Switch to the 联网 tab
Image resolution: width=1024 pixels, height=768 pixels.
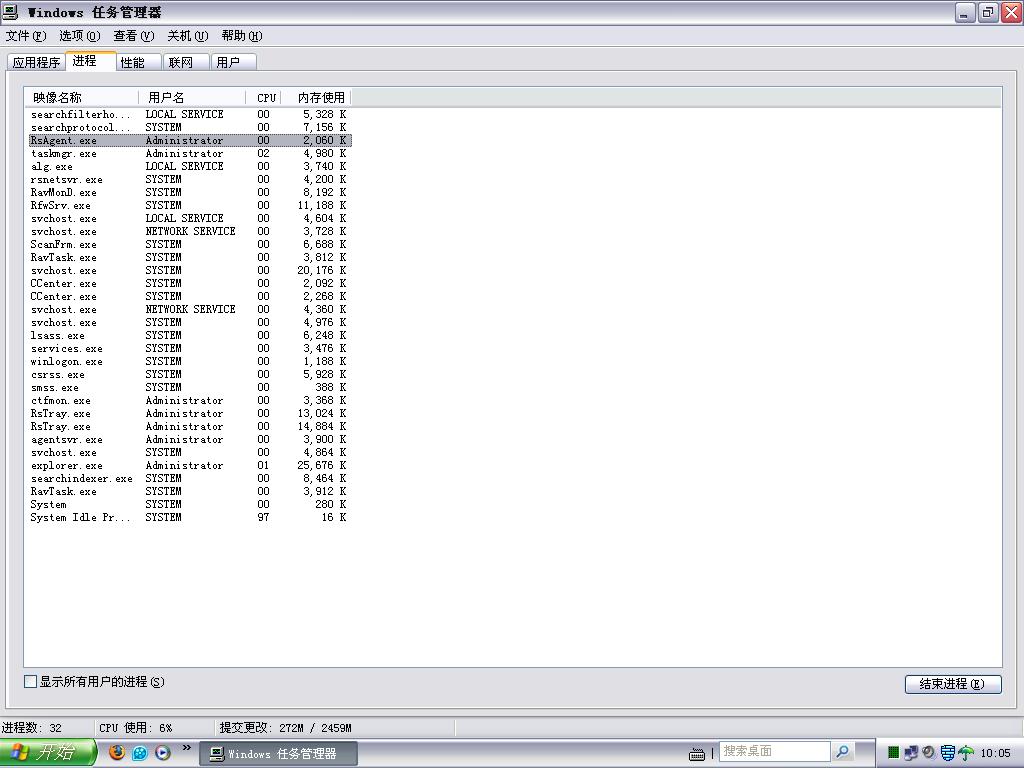pos(185,63)
